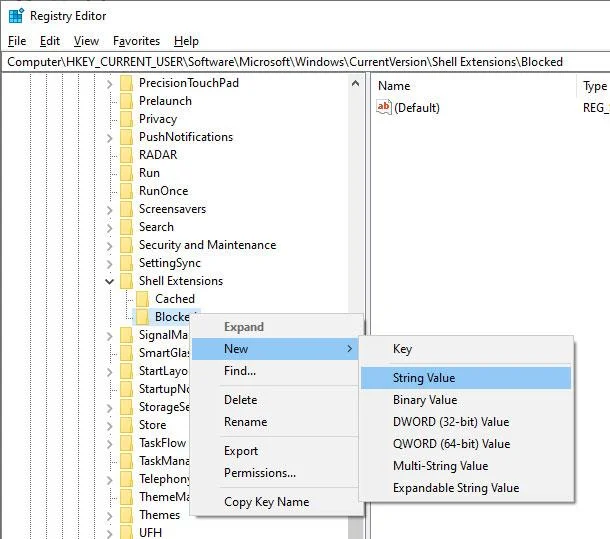Select Delete in the context menu

275,400
